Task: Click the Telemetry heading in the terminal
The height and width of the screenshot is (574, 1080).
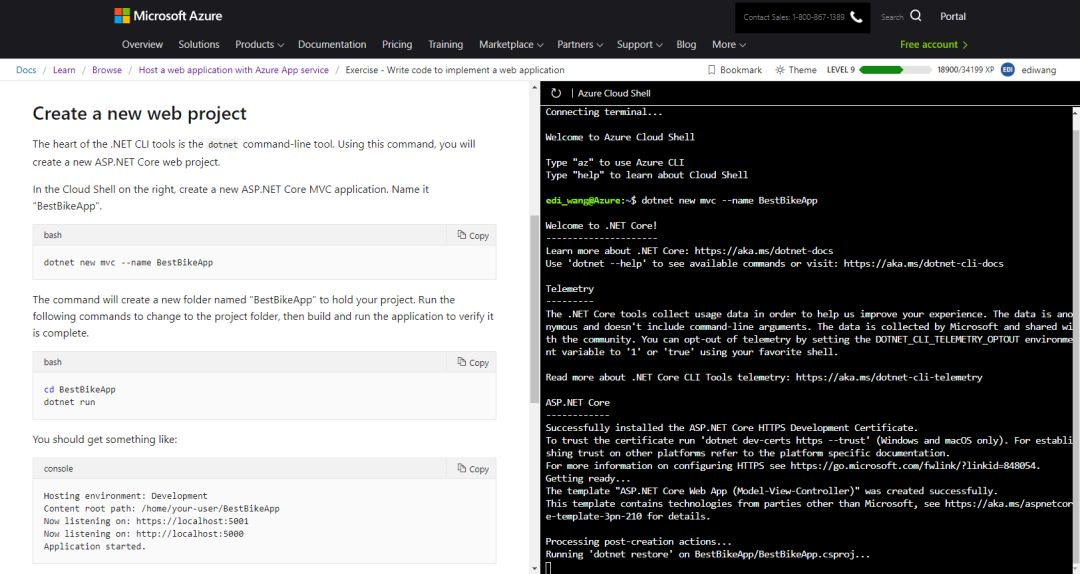Action: (x=570, y=289)
